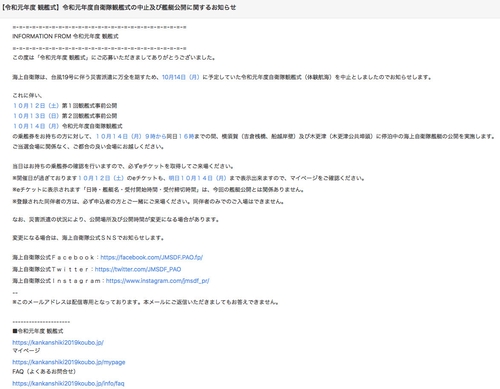Viewport: 500px width, 389px height.
Task: Open the kankanshiki2019koubo.jp homepage link
Action: (x=58, y=342)
